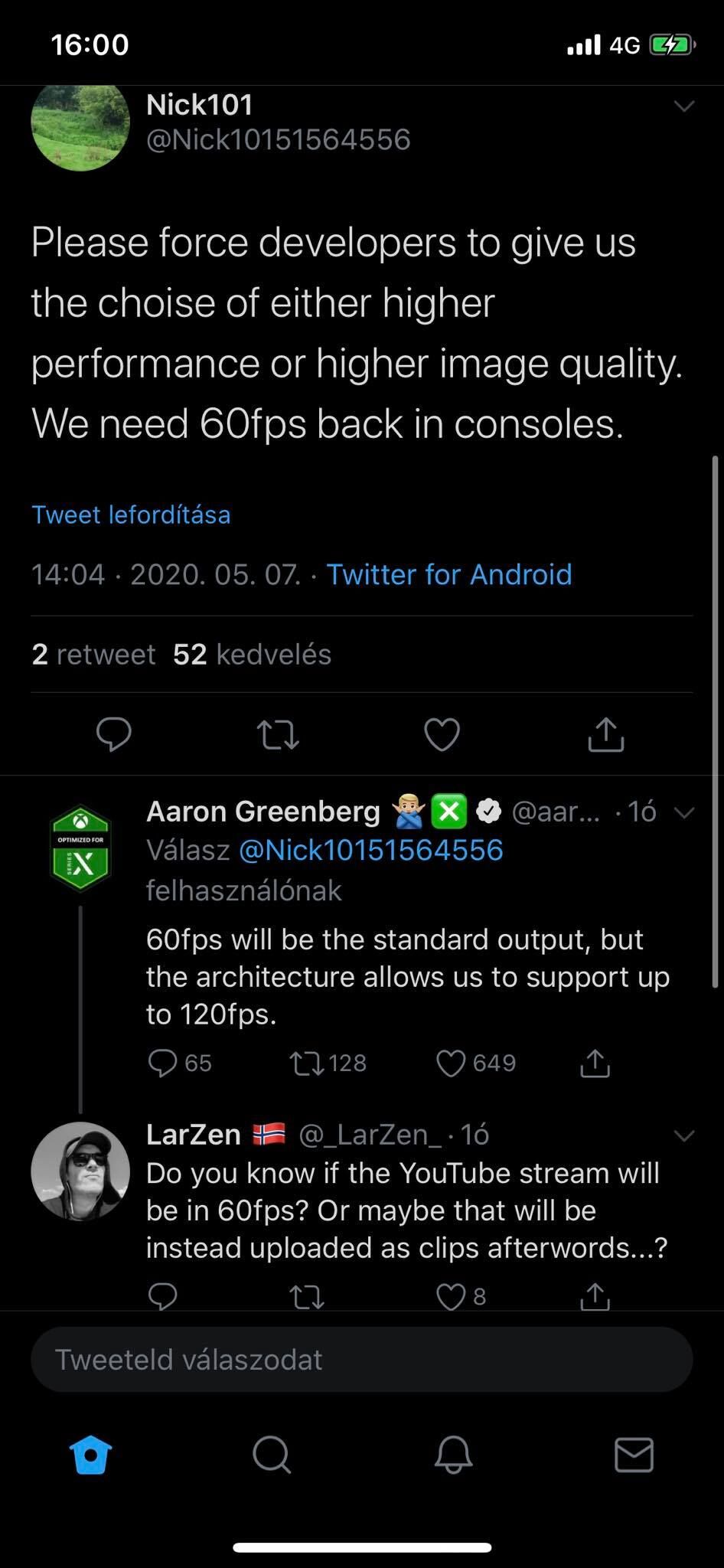Open the Search tab

(x=272, y=1454)
